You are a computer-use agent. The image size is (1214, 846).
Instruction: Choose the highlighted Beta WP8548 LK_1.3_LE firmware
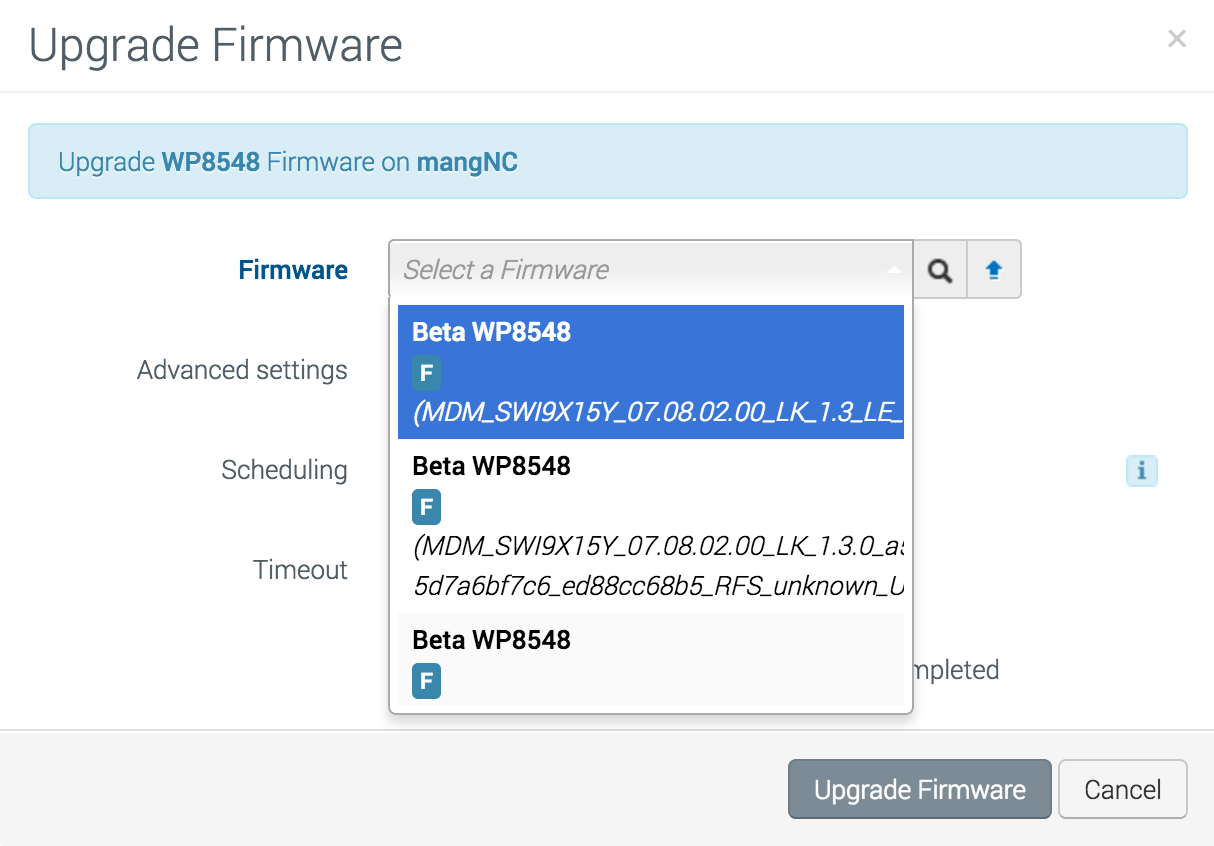[x=650, y=372]
